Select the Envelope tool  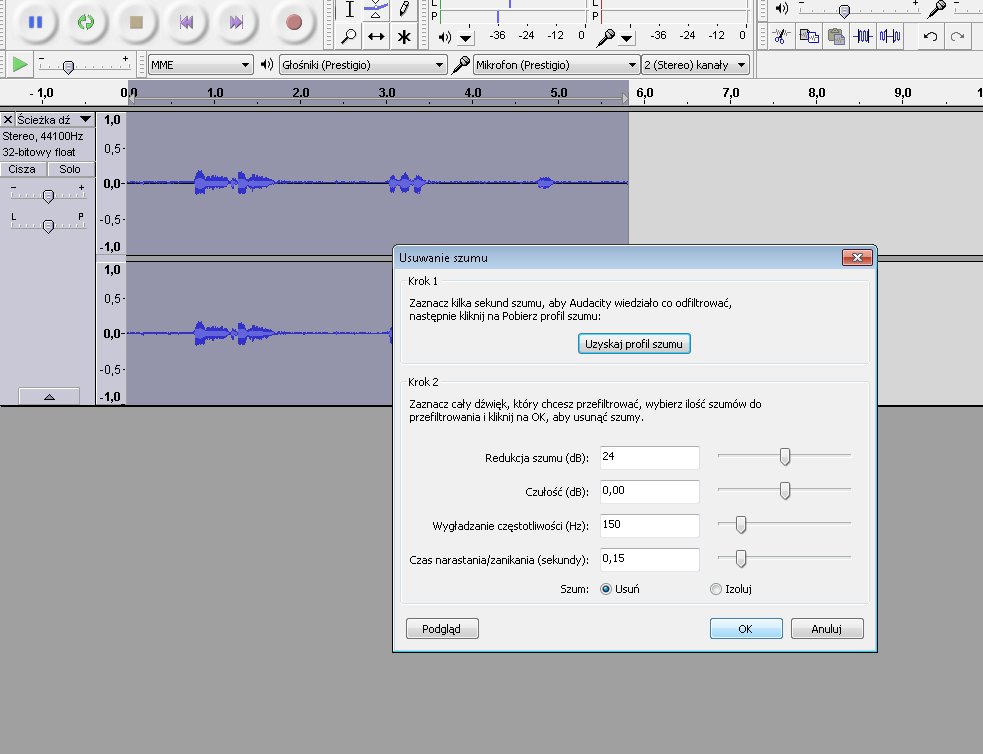376,9
